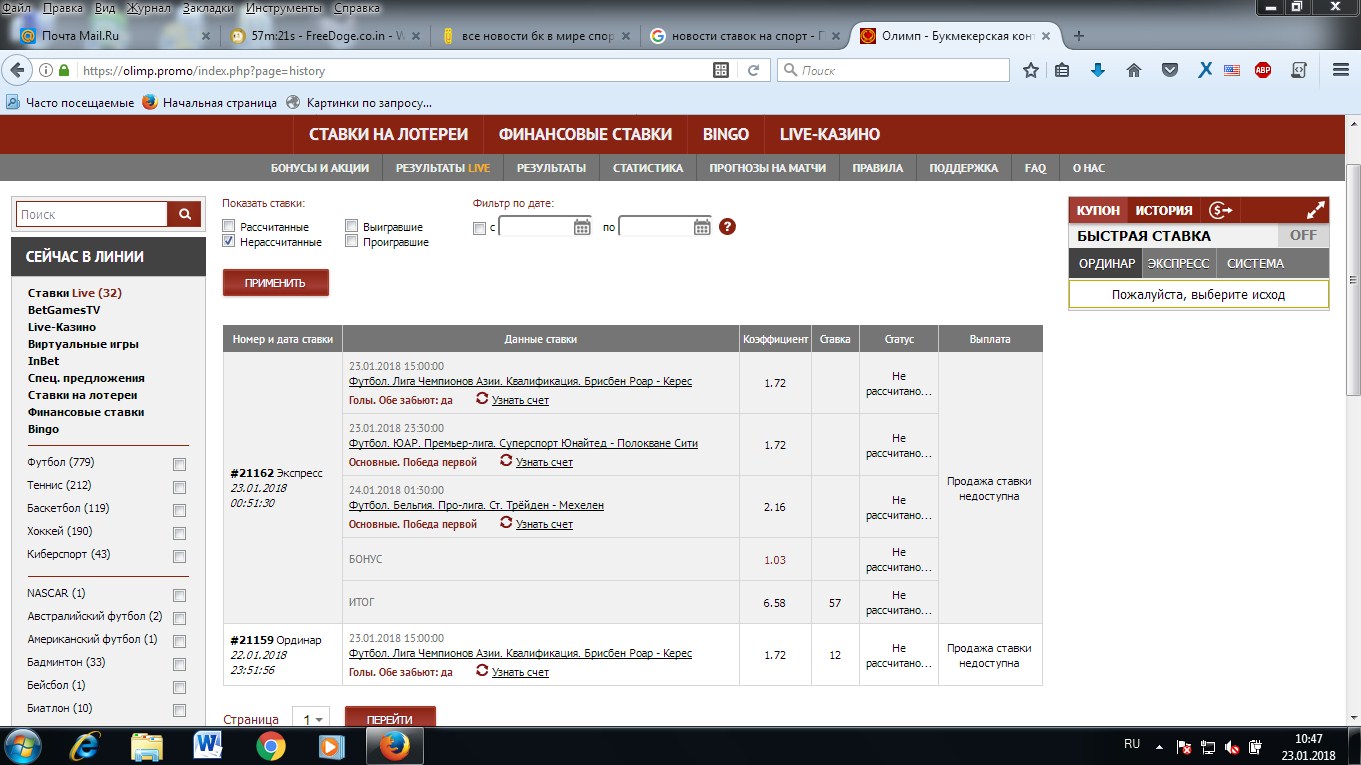Reload the current page
This screenshot has height=765, width=1361.
(x=753, y=71)
